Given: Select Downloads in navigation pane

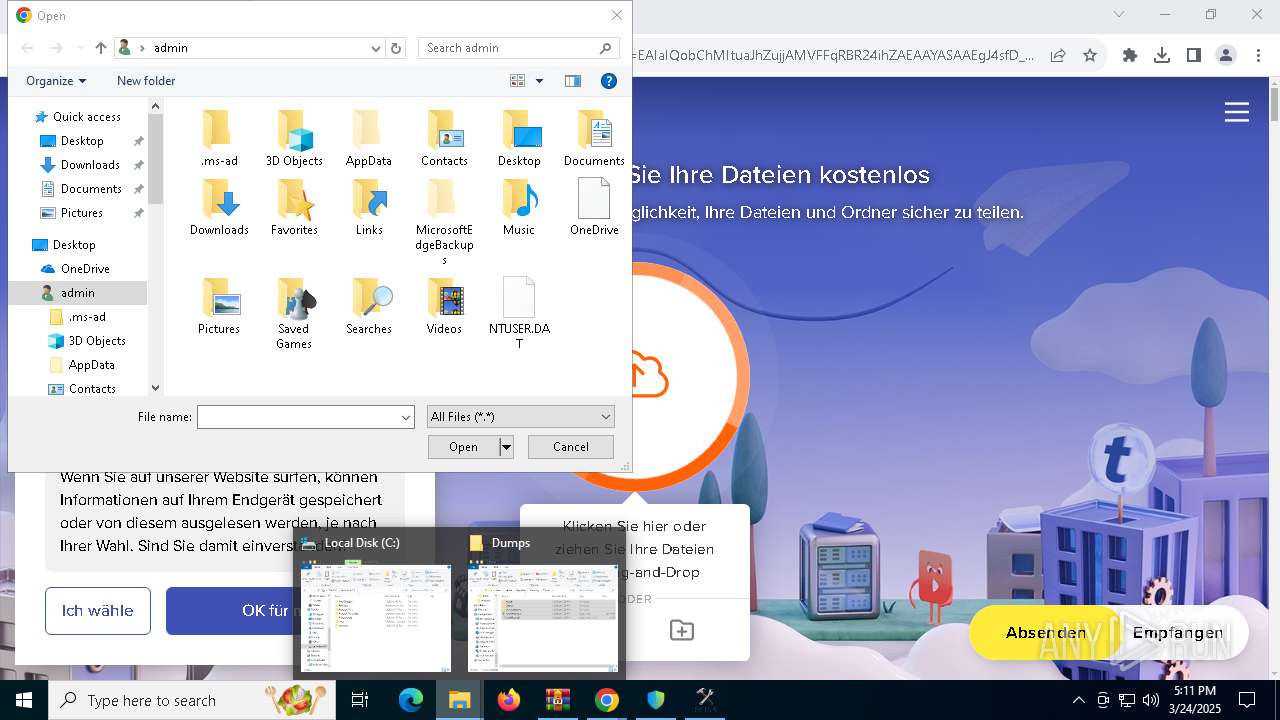Looking at the screenshot, I should [90, 165].
